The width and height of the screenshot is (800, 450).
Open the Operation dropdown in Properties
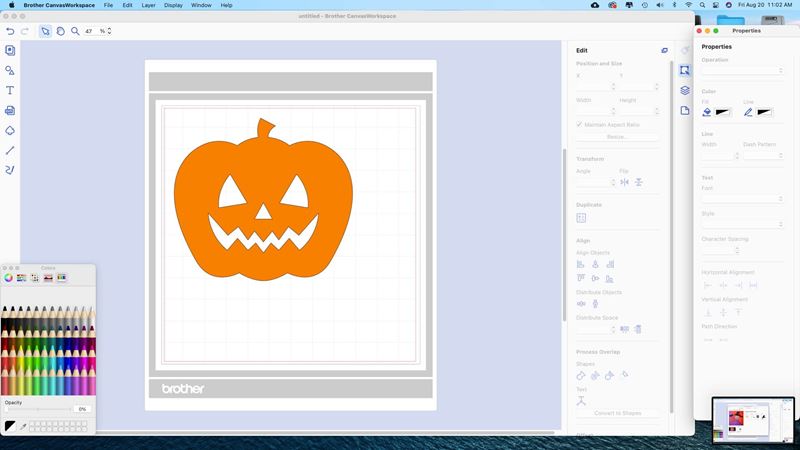(742, 71)
